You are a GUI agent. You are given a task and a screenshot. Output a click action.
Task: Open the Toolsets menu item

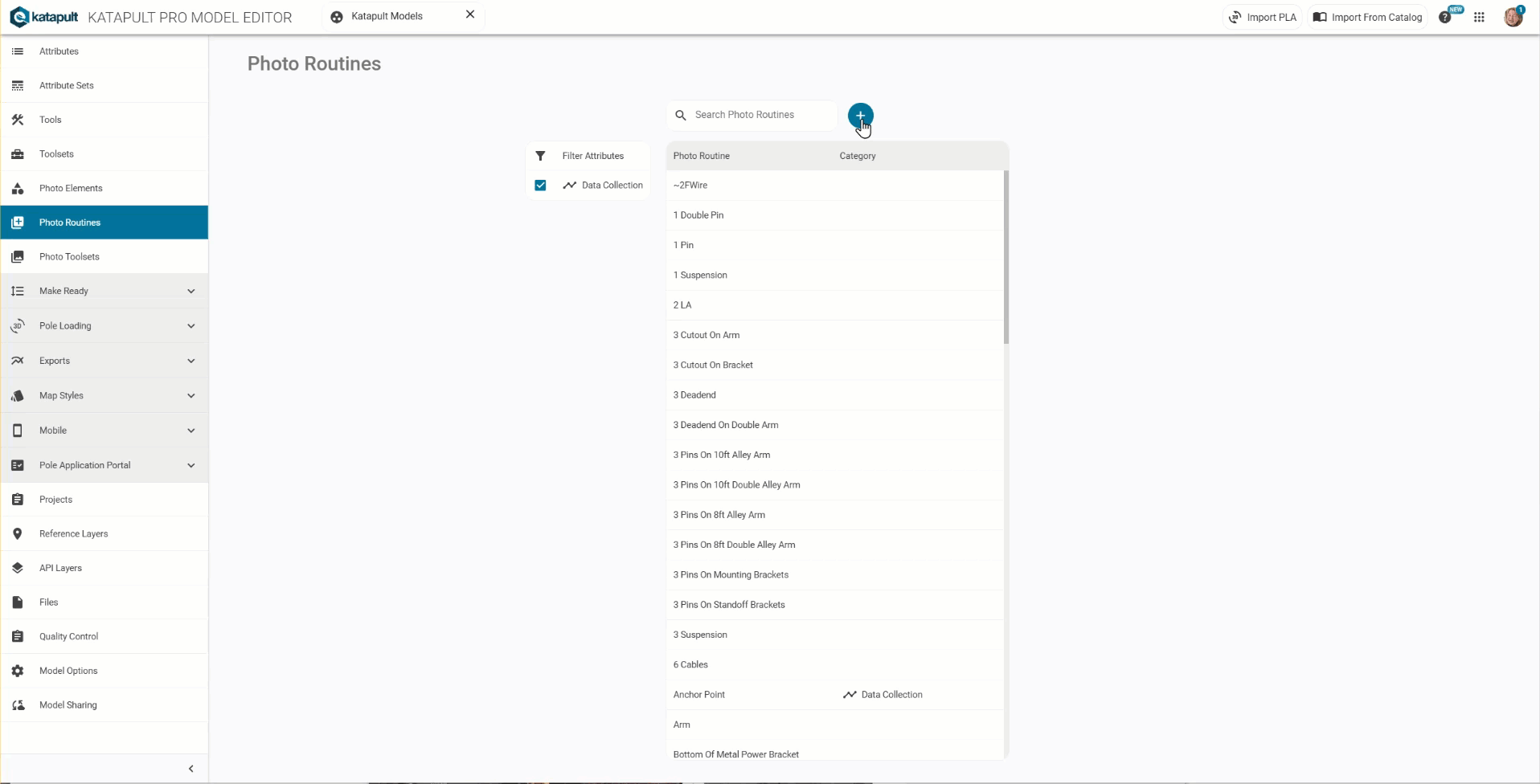[104, 154]
